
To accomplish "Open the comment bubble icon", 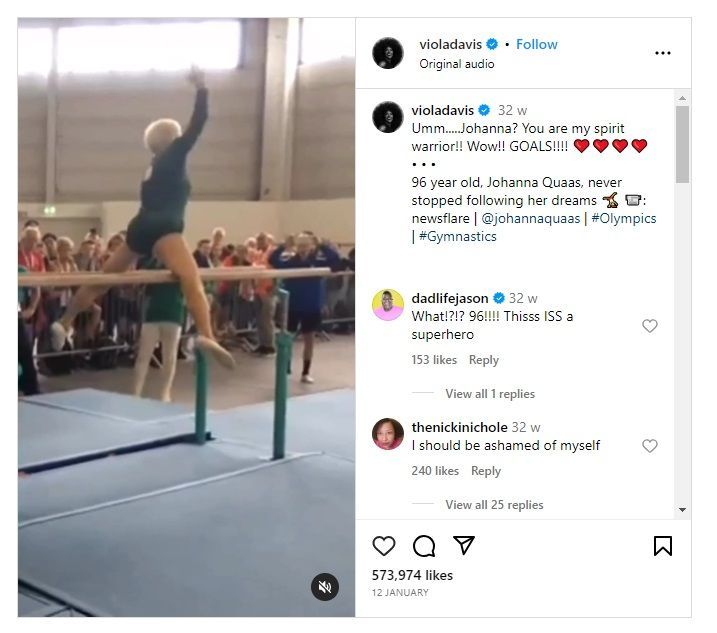I will [424, 546].
